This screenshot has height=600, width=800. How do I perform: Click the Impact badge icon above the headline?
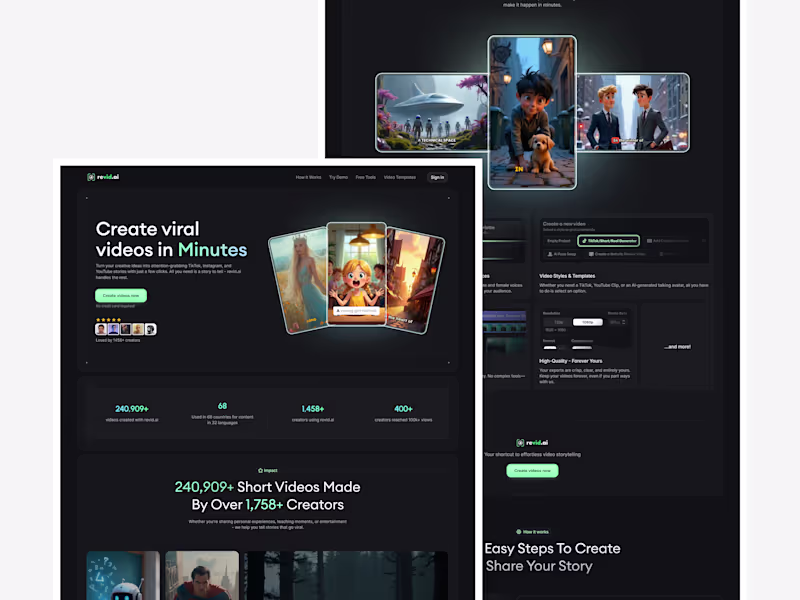tap(260, 470)
